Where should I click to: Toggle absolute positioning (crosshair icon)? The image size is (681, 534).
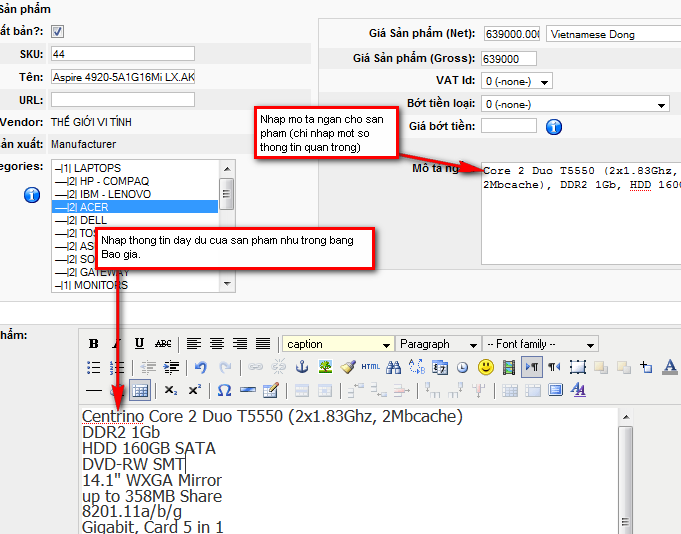click(646, 367)
